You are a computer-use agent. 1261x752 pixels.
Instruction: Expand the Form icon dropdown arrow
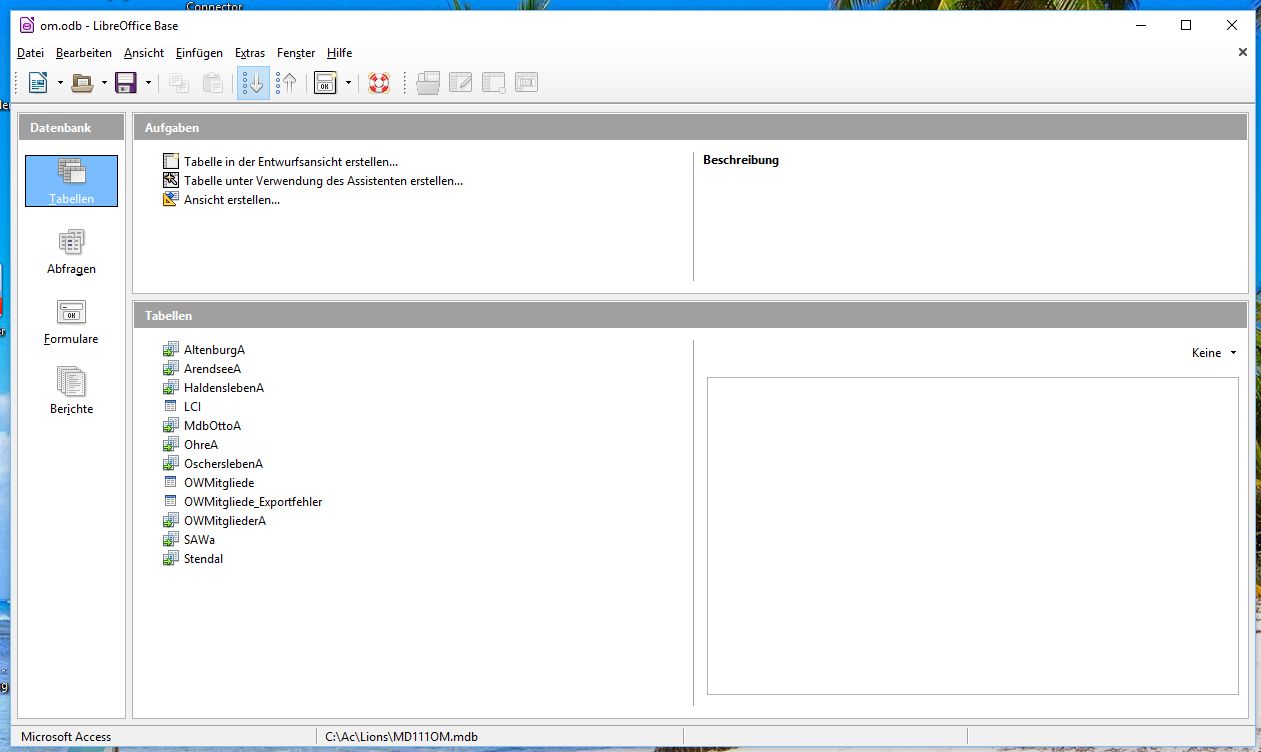tap(348, 83)
